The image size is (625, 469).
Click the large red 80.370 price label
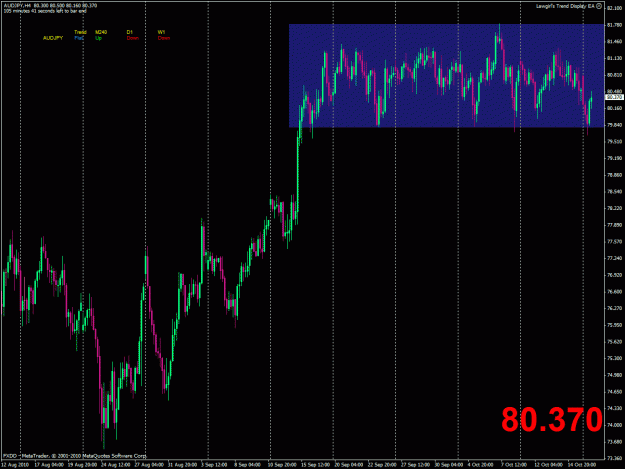coord(552,419)
